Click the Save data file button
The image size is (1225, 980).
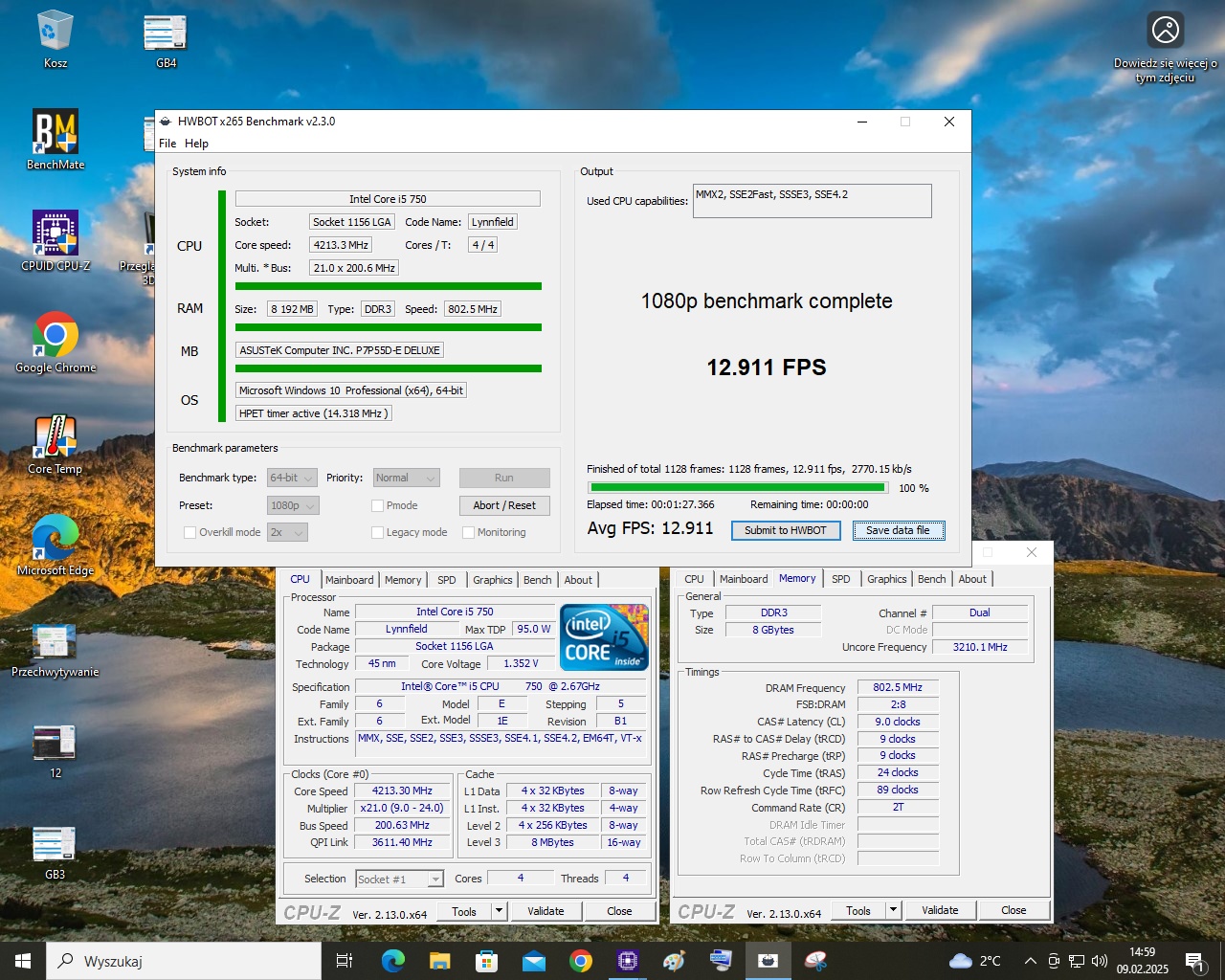(898, 530)
